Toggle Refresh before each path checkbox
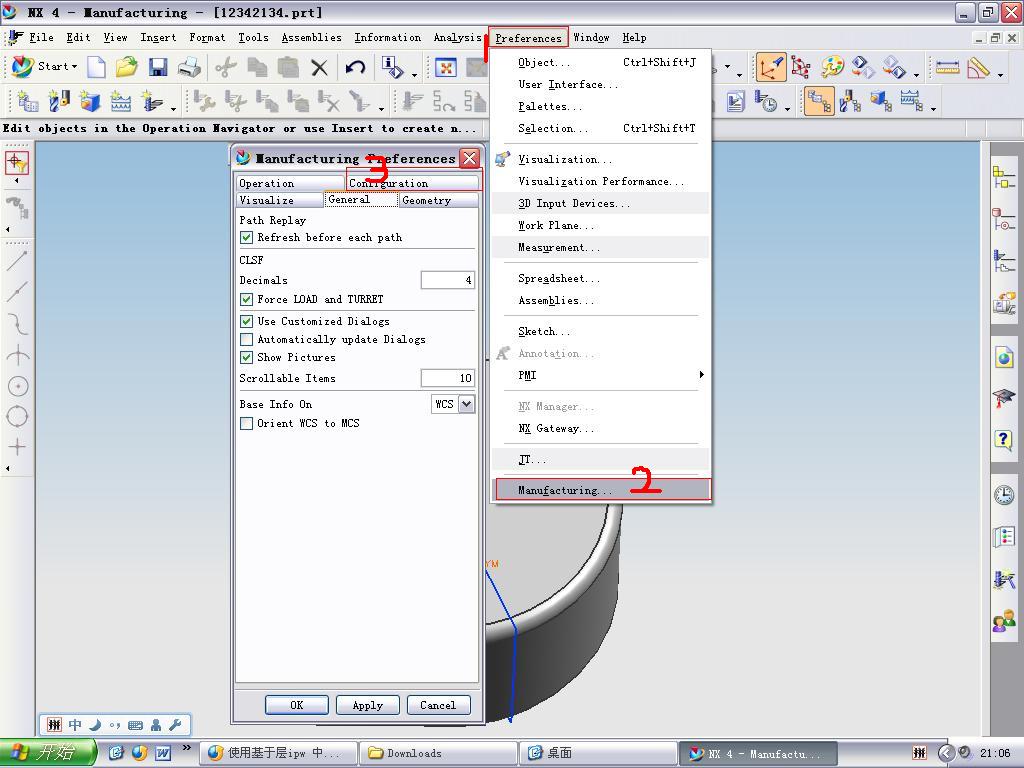Viewport: 1024px width, 768px height. coord(246,238)
